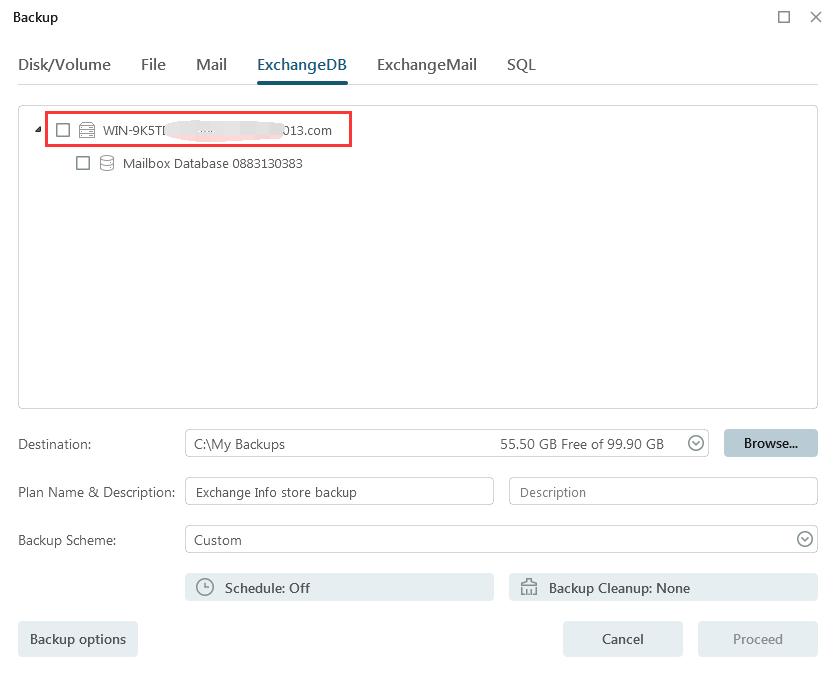Open the ExchangeMail tab
Screen dimensions: 836x676
426,65
